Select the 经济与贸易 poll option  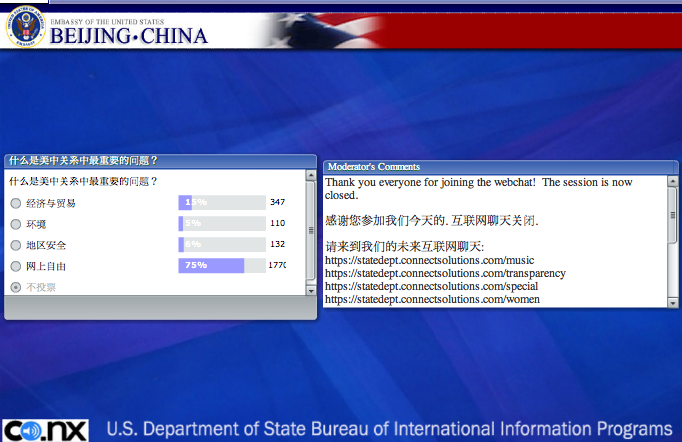click(15, 203)
